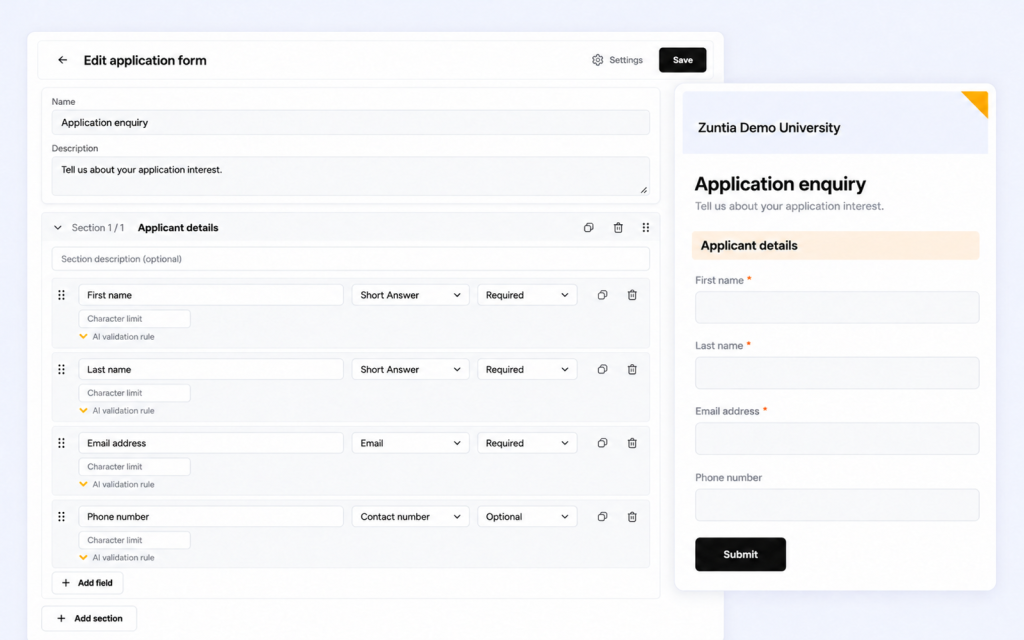Screen dimensions: 1024x640
Task: Click drag handle of Last name field
Action: pyautogui.click(x=61, y=370)
